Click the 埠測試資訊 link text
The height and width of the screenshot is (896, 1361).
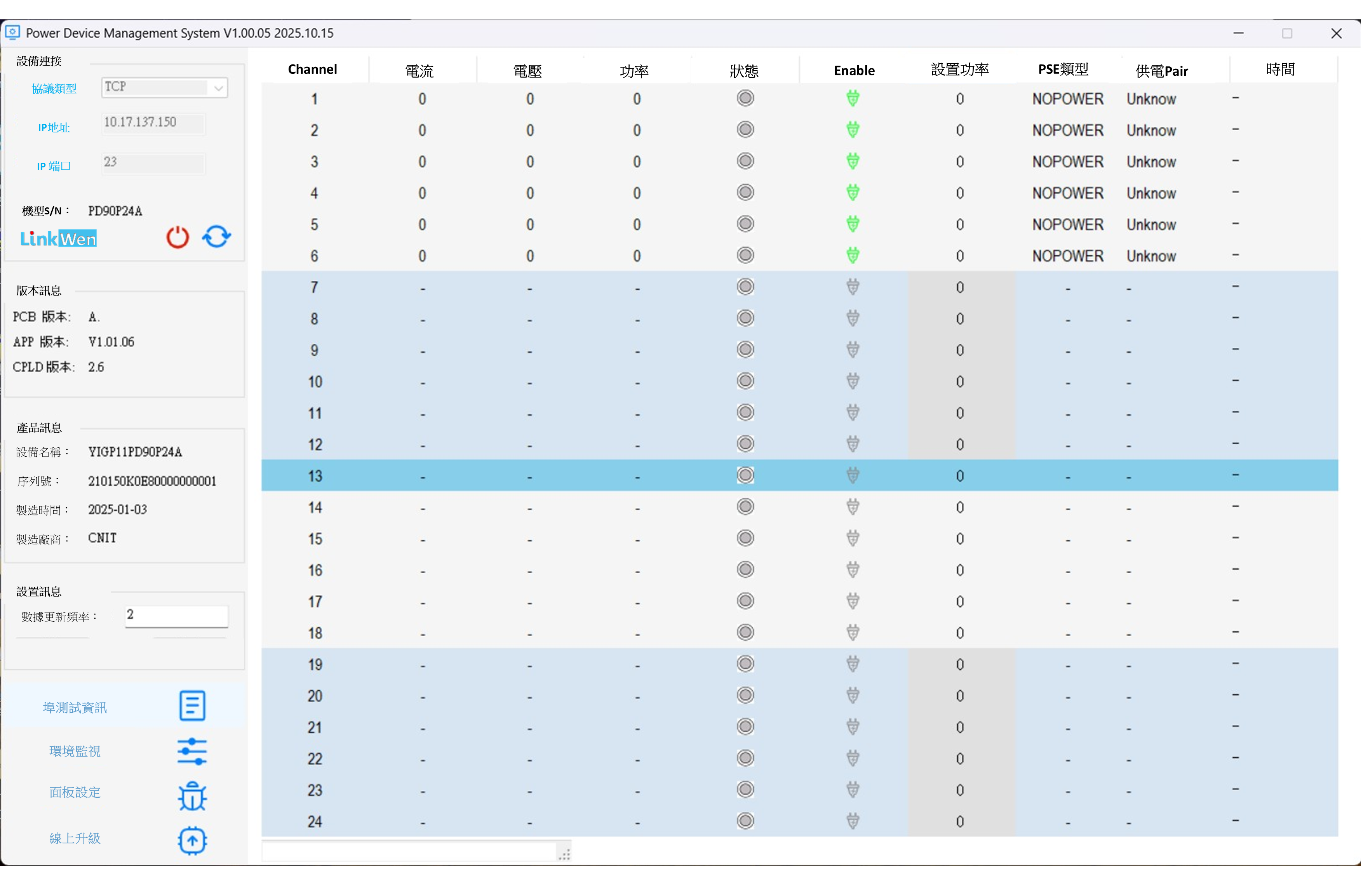click(x=75, y=707)
